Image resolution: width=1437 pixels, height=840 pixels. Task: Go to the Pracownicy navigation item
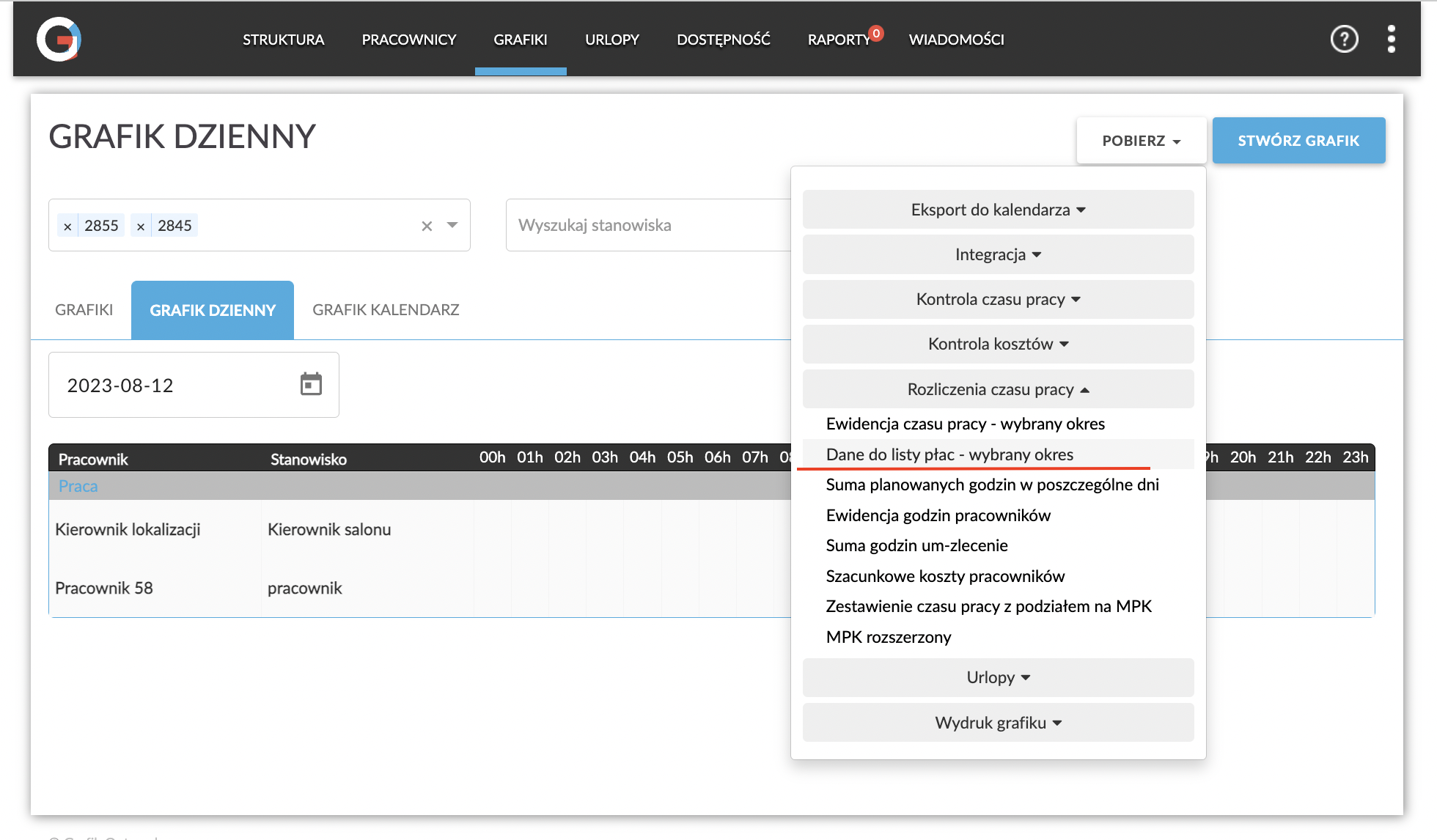pyautogui.click(x=408, y=40)
